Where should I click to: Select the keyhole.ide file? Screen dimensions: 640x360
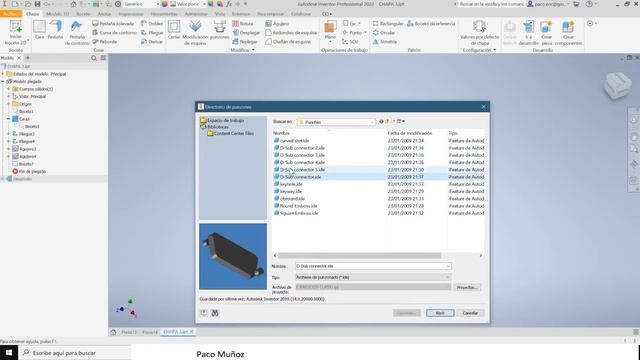pos(288,184)
